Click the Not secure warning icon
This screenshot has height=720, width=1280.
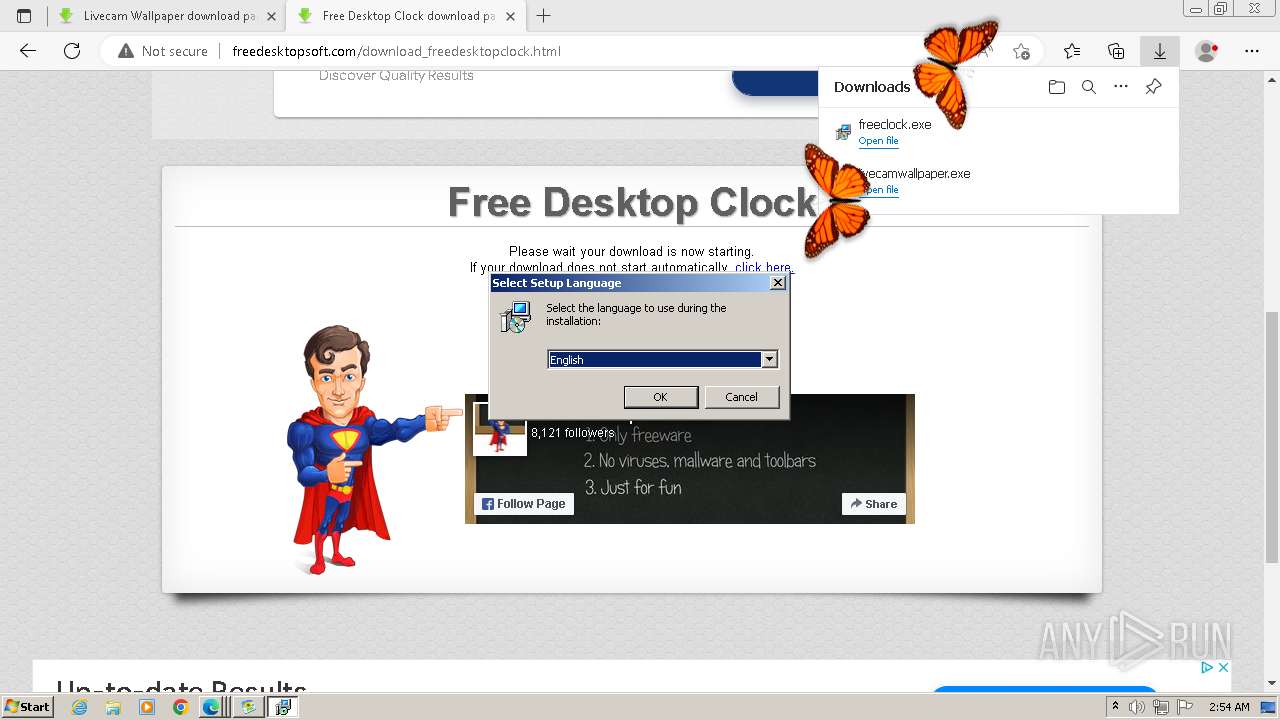click(126, 51)
